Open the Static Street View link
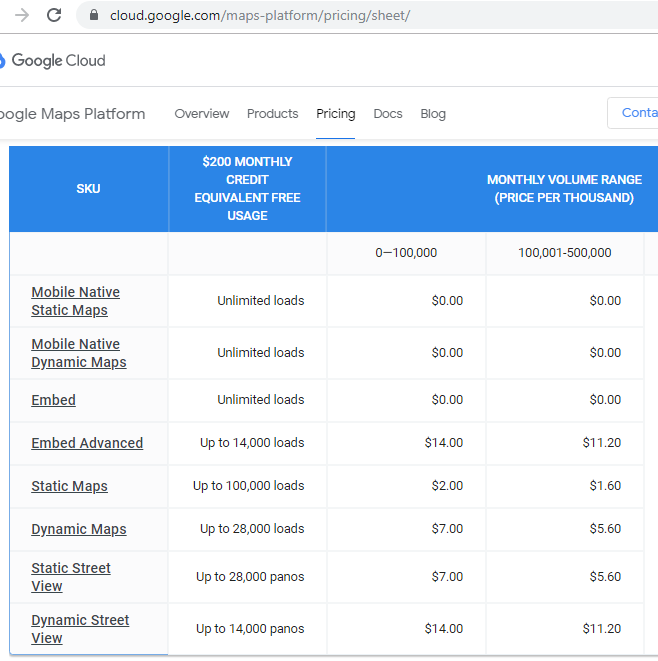 pyautogui.click(x=71, y=577)
